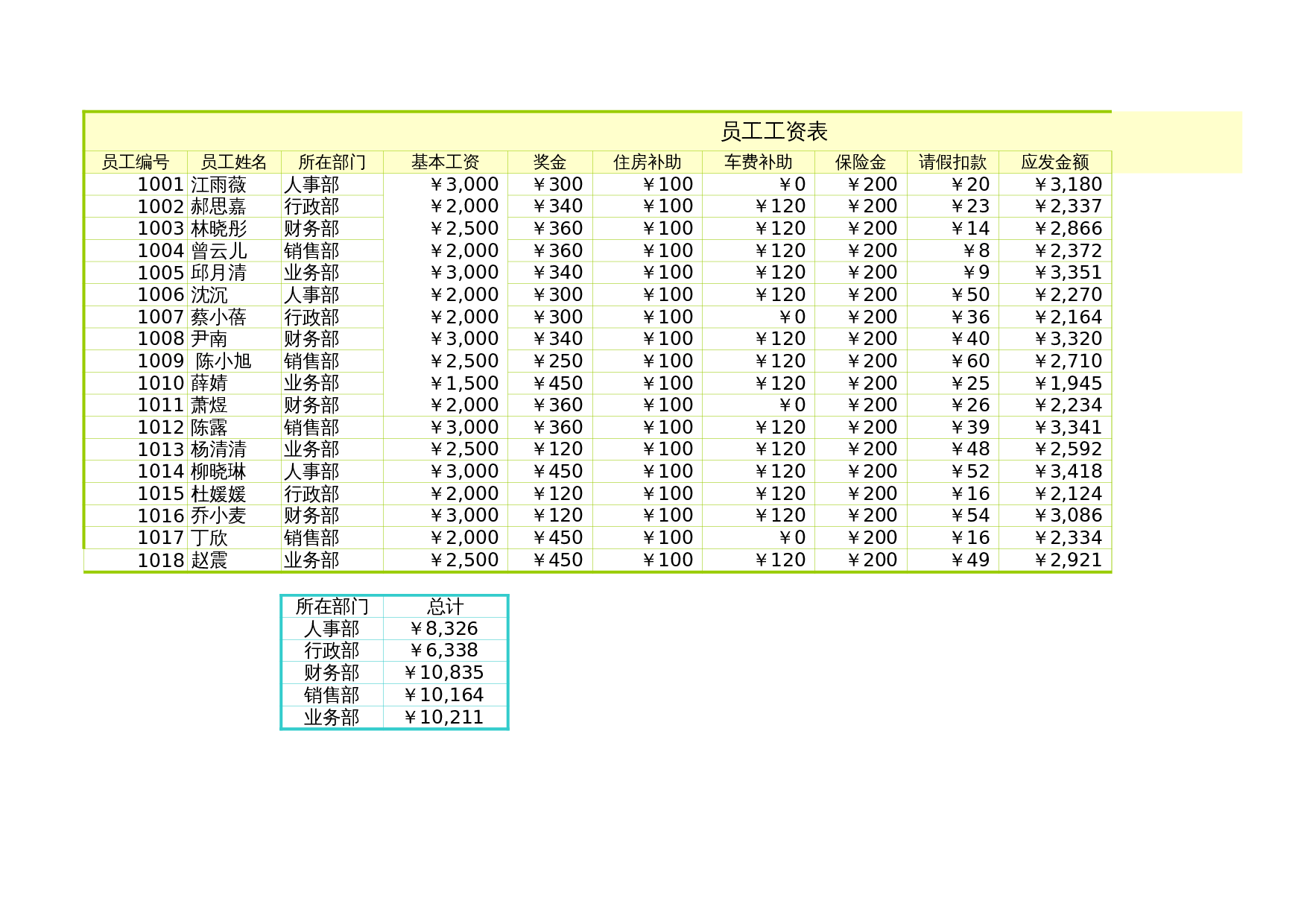Viewport: 1307px width, 924px height.
Task: Select the 保险金 header cell
Action: pyautogui.click(x=860, y=162)
